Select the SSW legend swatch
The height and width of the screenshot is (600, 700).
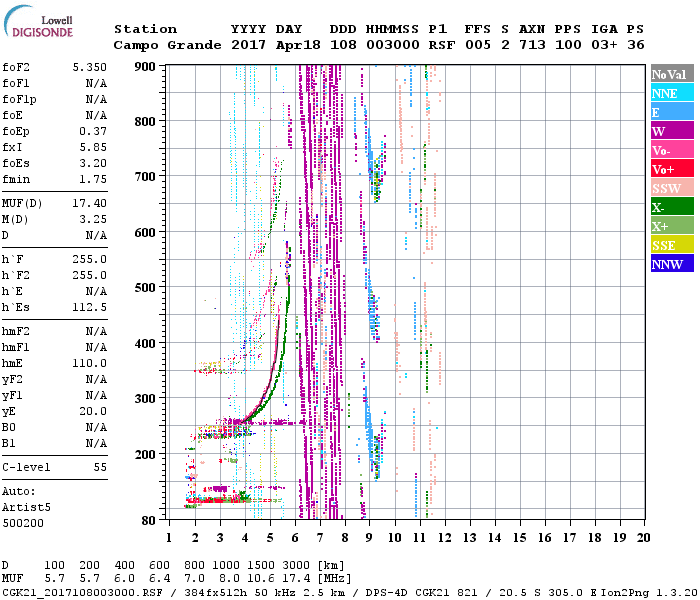[x=672, y=188]
